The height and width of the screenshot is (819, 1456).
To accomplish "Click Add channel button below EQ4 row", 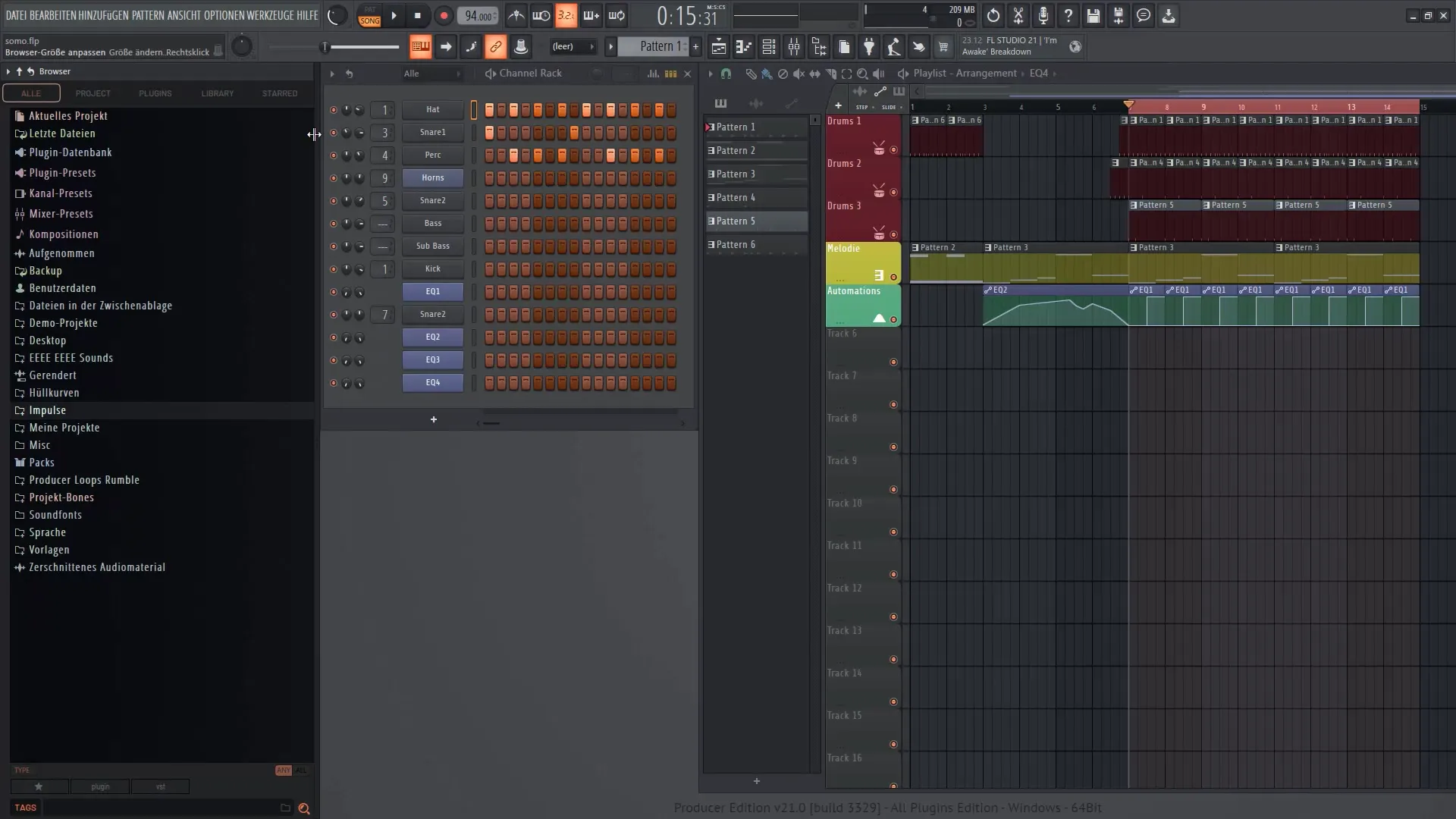I will (x=433, y=419).
